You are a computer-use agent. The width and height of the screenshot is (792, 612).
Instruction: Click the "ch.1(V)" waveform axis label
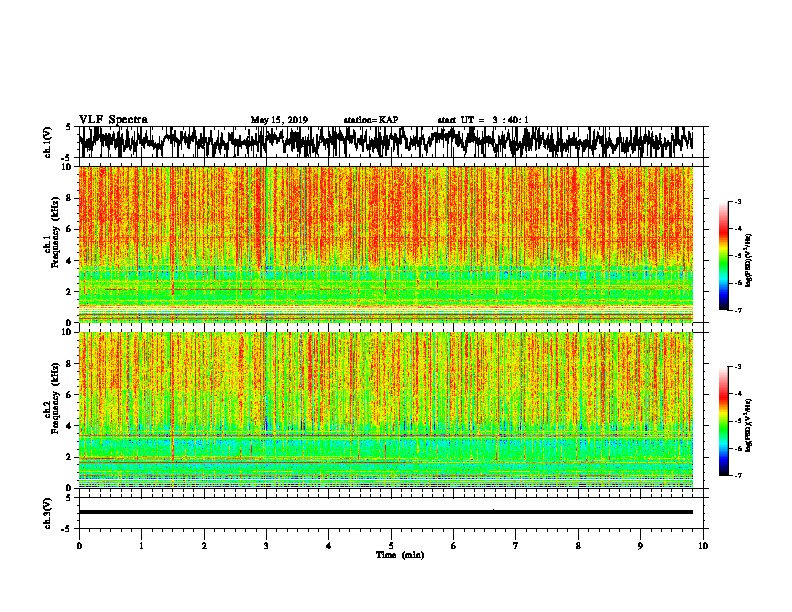[x=48, y=142]
